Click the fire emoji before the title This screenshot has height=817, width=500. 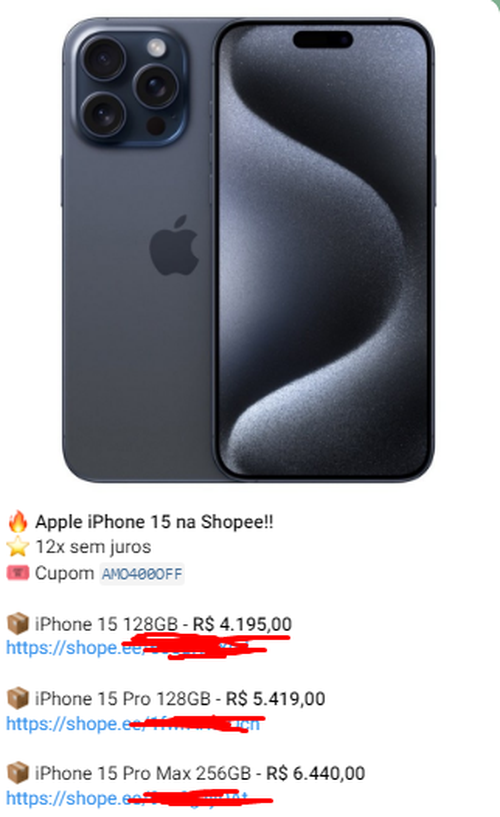(17, 522)
